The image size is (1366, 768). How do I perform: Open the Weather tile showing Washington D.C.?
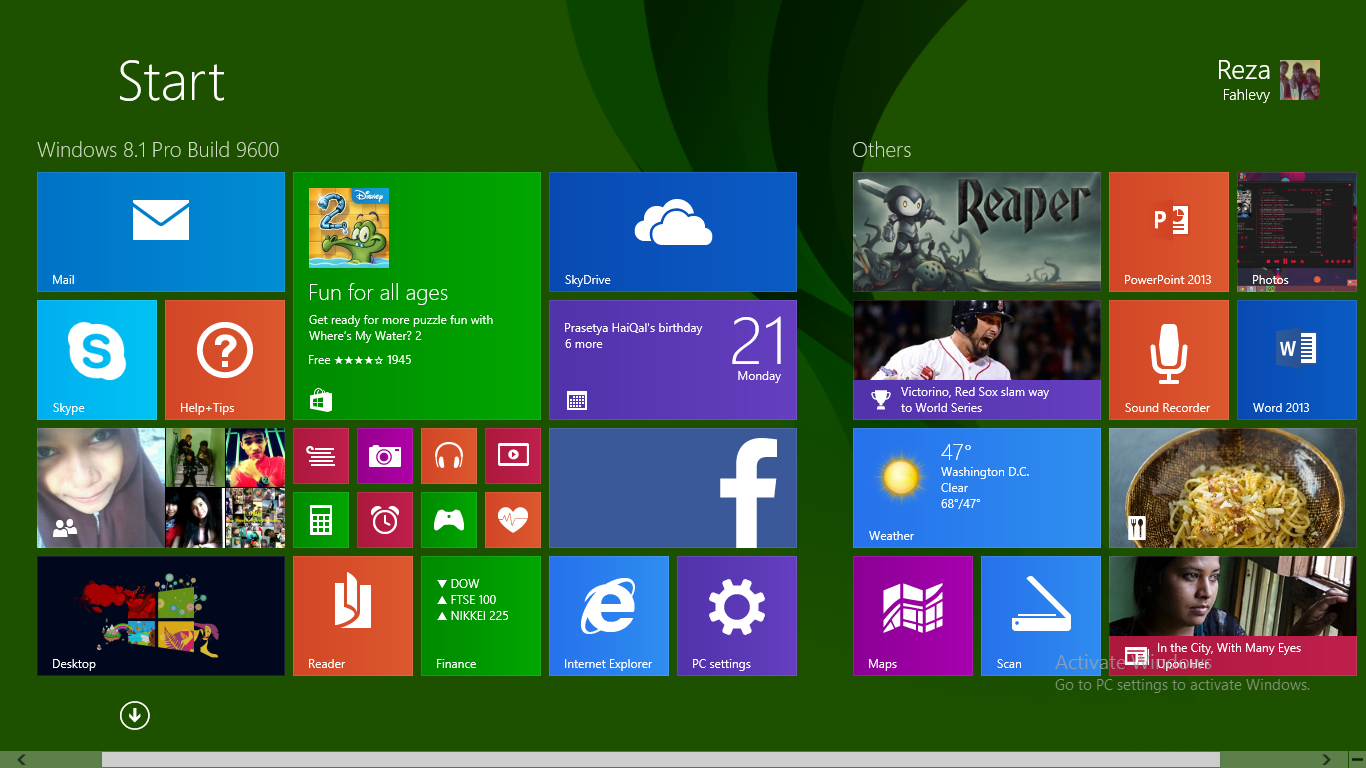pos(976,488)
